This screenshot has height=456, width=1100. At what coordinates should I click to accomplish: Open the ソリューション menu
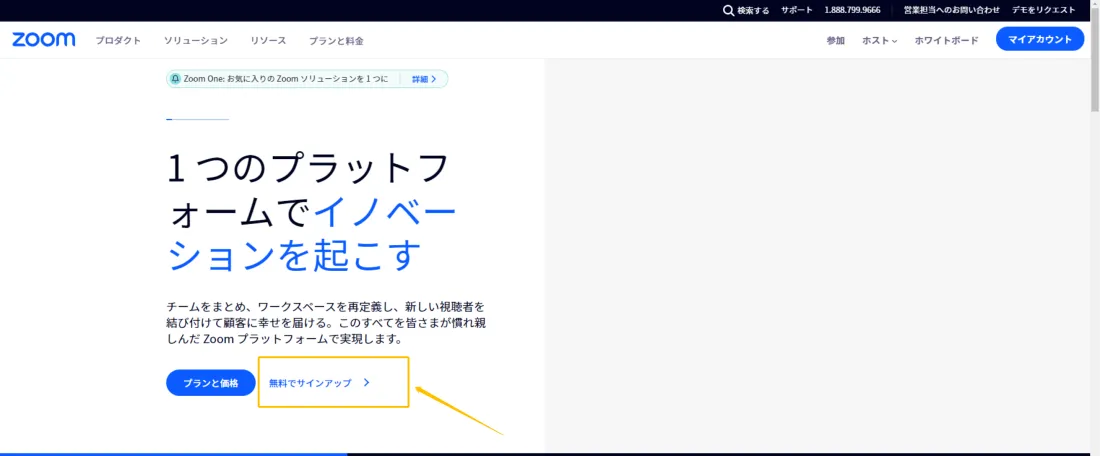pos(196,41)
